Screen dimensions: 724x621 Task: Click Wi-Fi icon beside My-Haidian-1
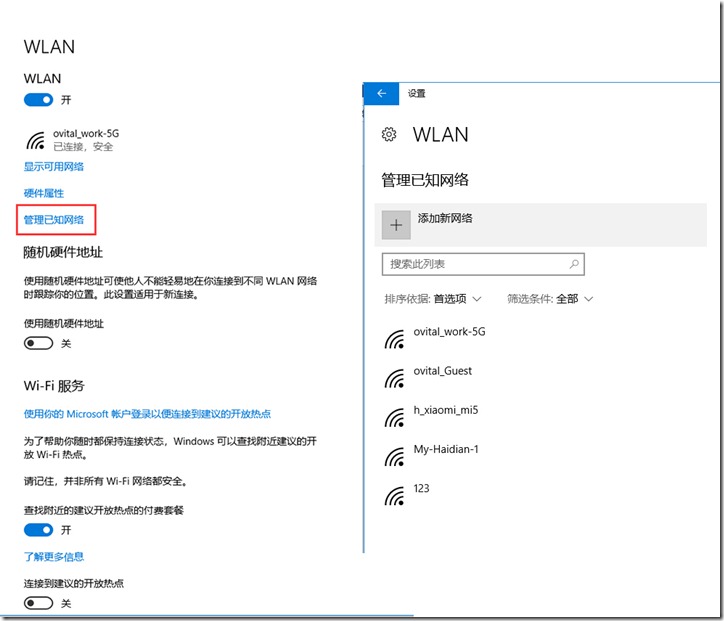[396, 456]
